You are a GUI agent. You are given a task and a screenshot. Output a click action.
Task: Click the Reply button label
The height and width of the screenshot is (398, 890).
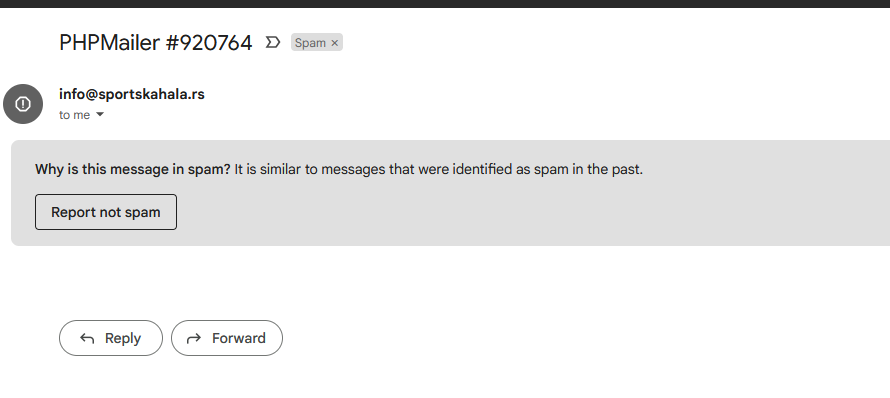click(123, 338)
